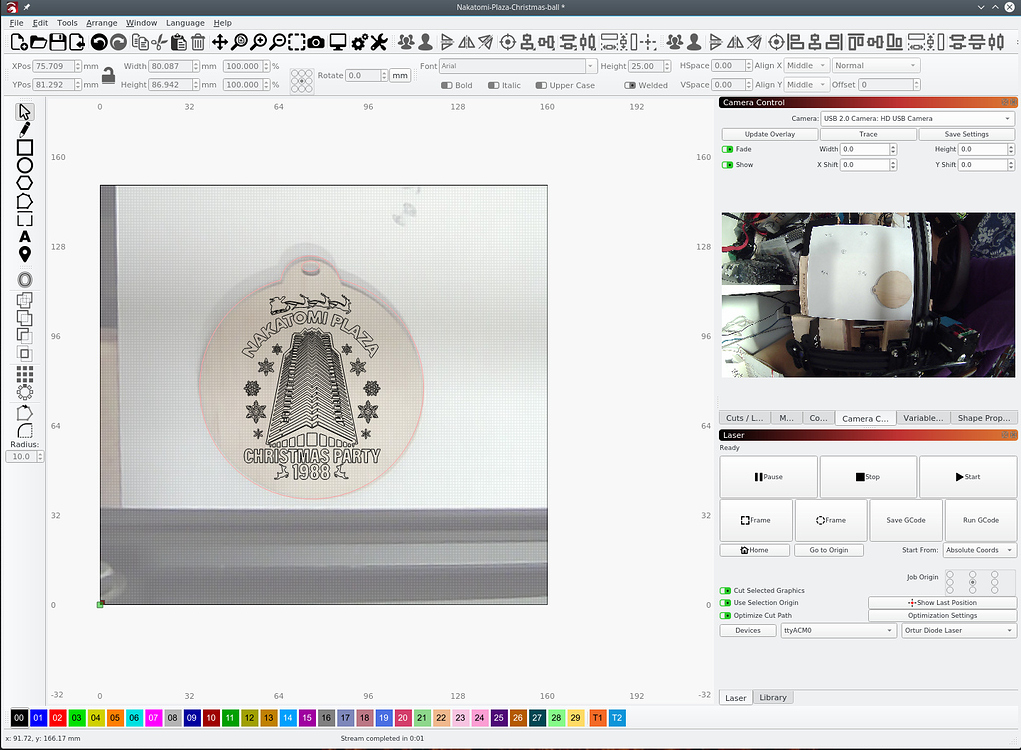The height and width of the screenshot is (750, 1021).
Task: Click the undo arrow icon
Action: coord(99,42)
